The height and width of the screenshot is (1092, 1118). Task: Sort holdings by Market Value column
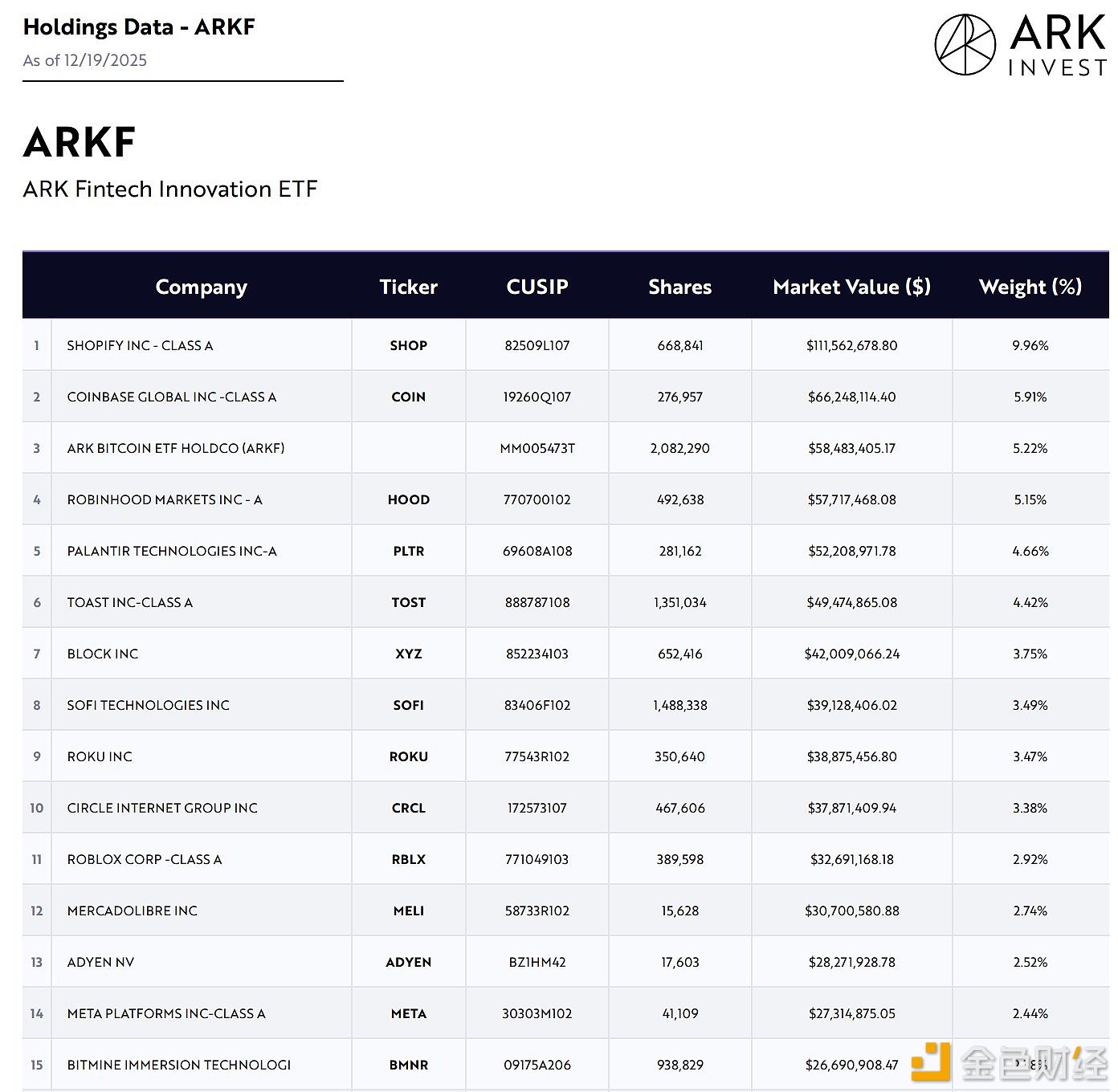pyautogui.click(x=851, y=287)
